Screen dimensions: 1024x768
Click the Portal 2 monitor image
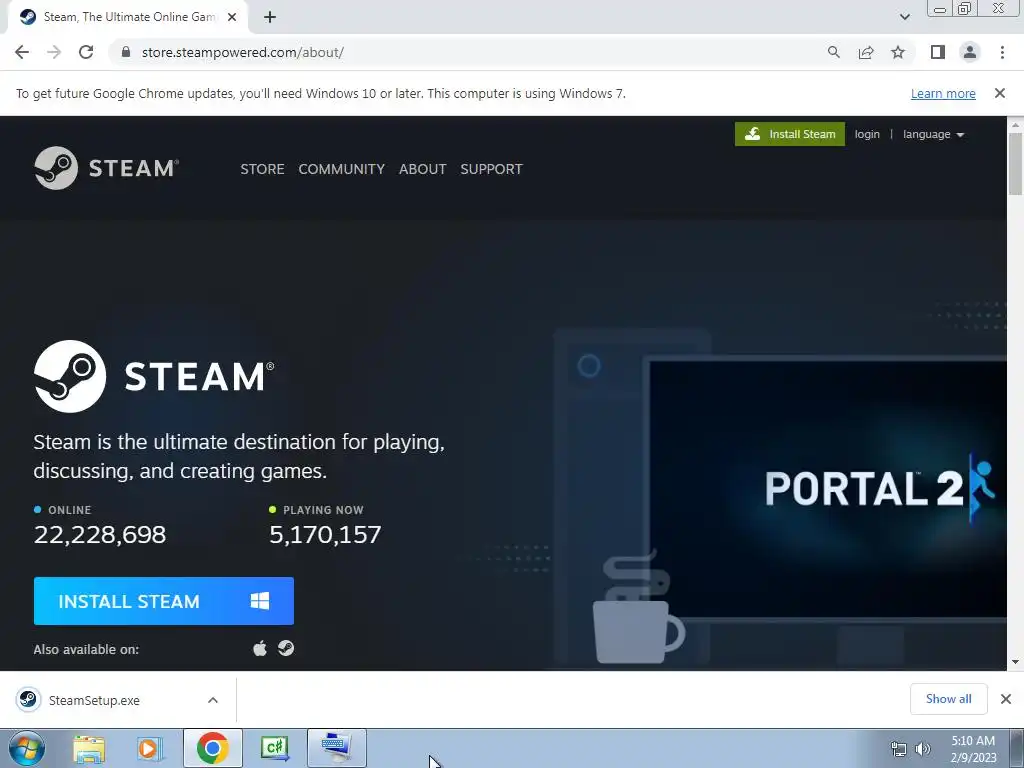click(x=826, y=490)
